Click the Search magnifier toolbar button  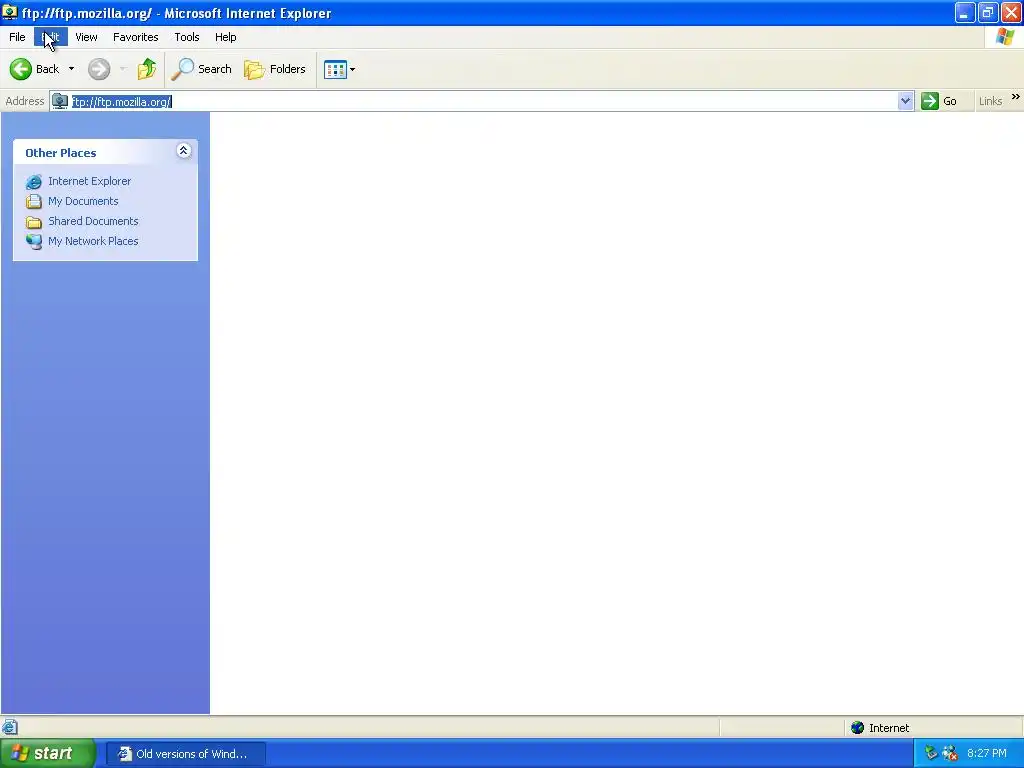pos(201,69)
